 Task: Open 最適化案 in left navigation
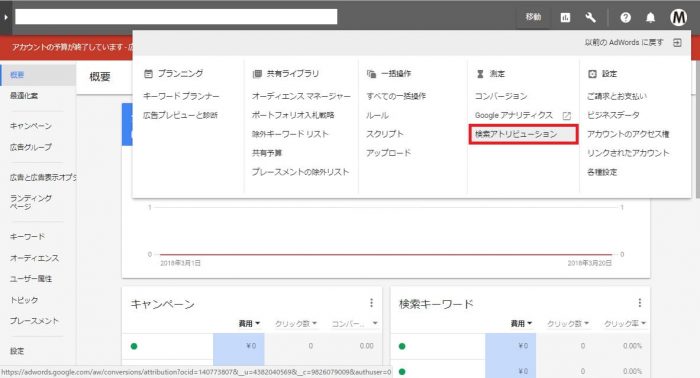24,96
